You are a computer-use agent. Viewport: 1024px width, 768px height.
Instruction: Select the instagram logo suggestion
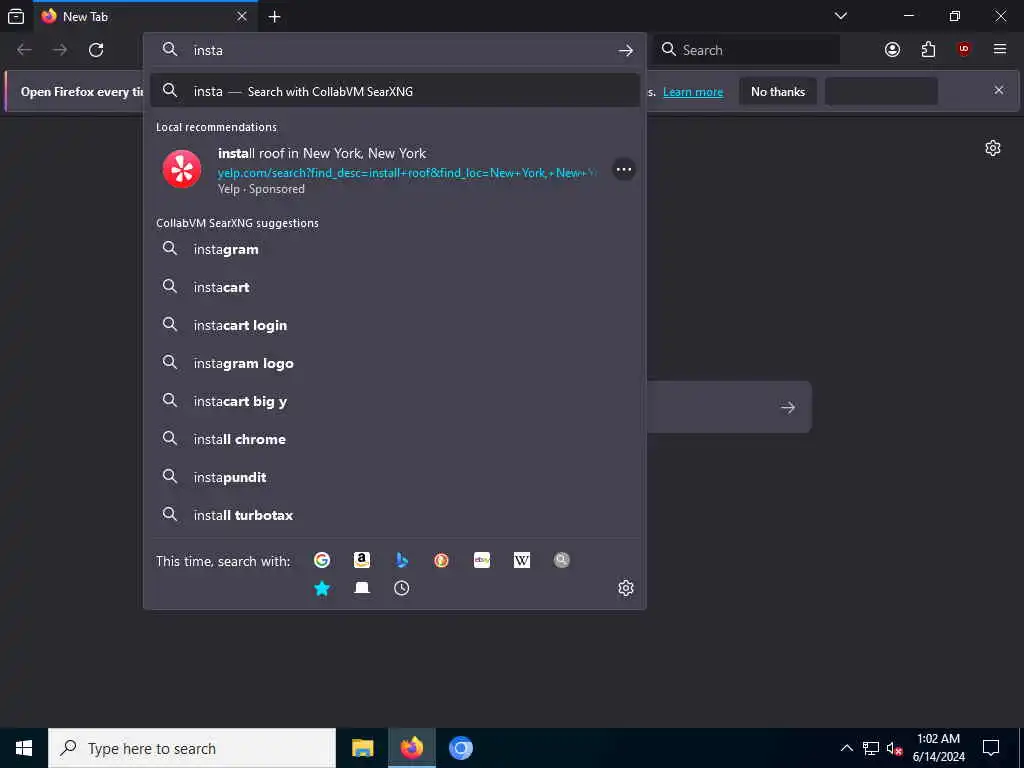[x=394, y=362]
